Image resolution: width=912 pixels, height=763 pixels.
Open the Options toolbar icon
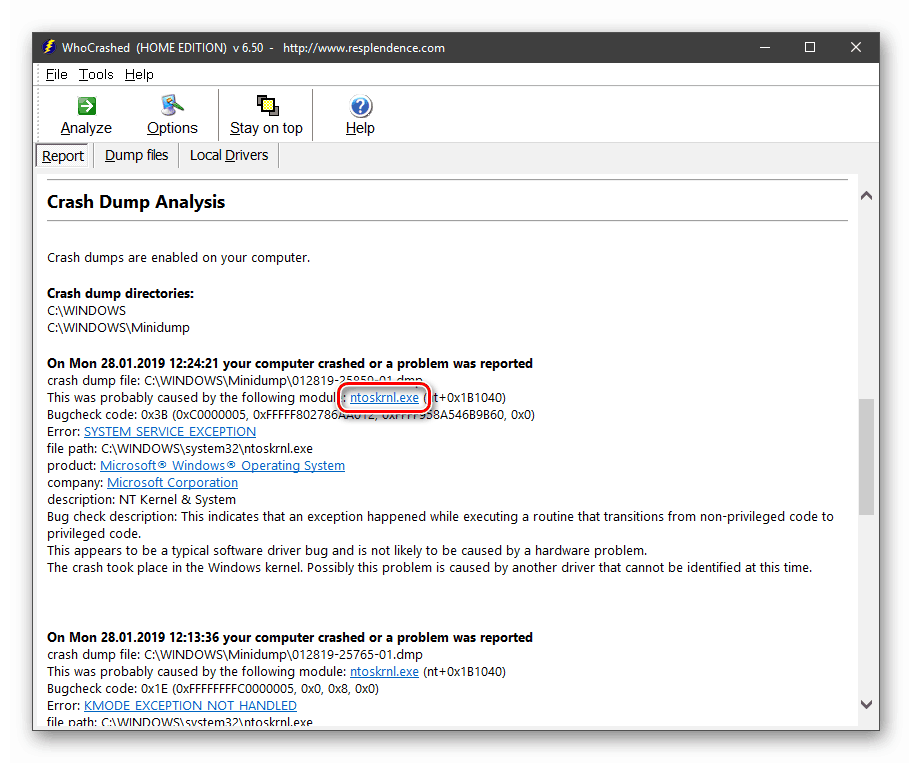click(x=172, y=105)
